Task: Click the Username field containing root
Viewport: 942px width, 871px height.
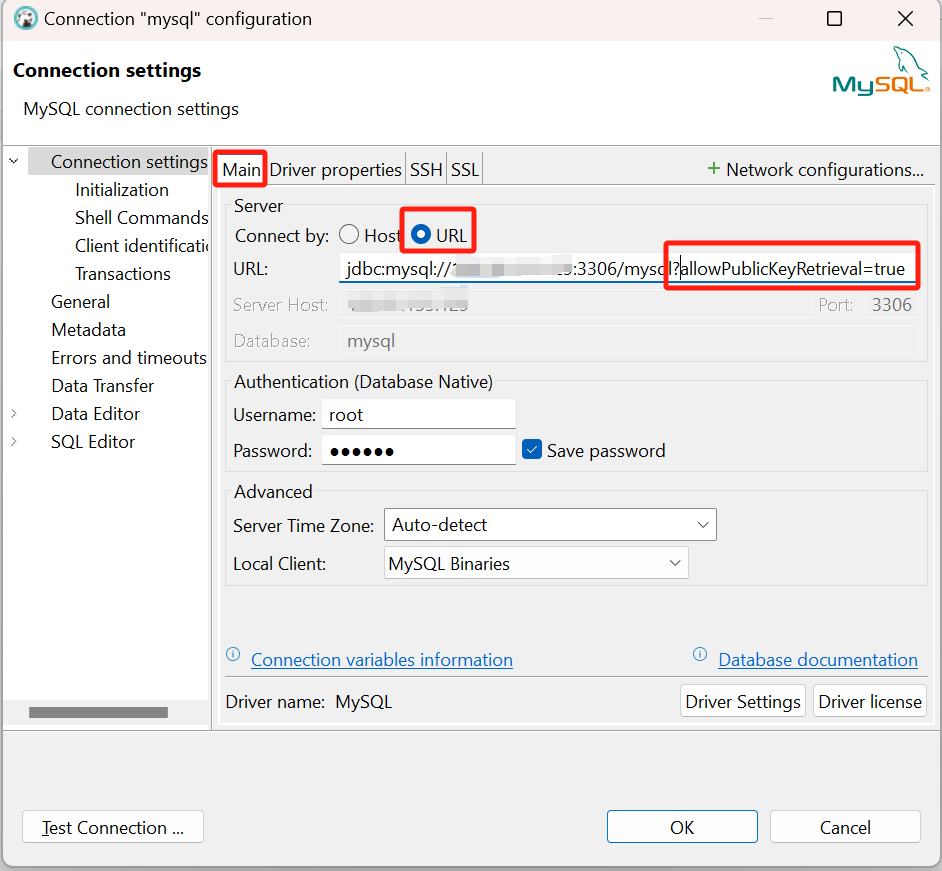Action: click(419, 414)
